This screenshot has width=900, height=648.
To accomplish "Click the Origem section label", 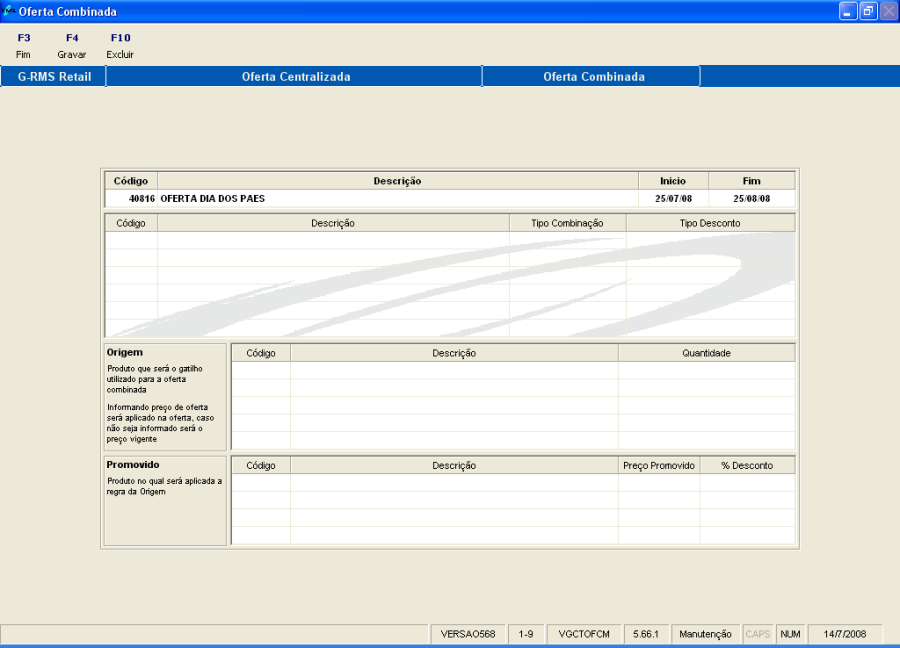I will (x=125, y=352).
